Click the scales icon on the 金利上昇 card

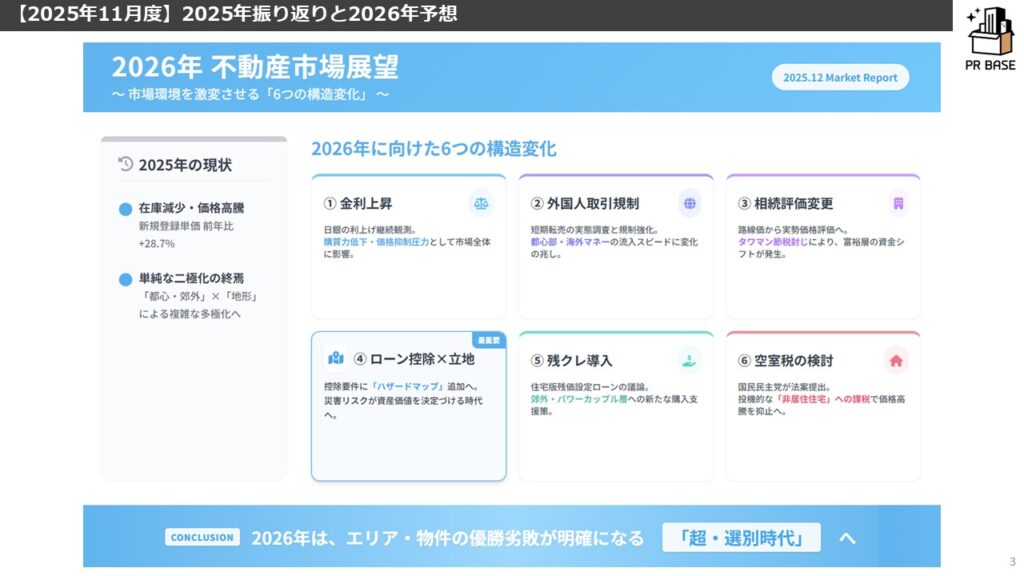pyautogui.click(x=482, y=203)
